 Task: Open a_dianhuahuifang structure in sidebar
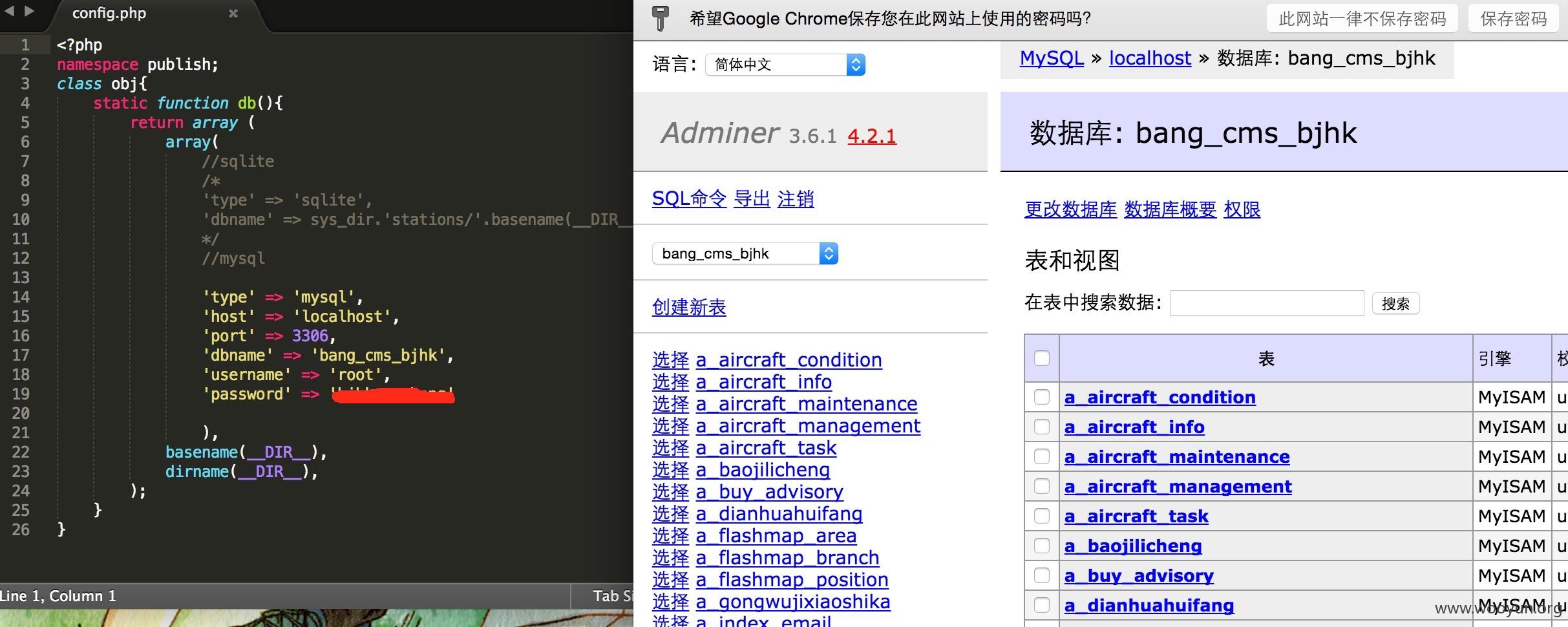[779, 513]
